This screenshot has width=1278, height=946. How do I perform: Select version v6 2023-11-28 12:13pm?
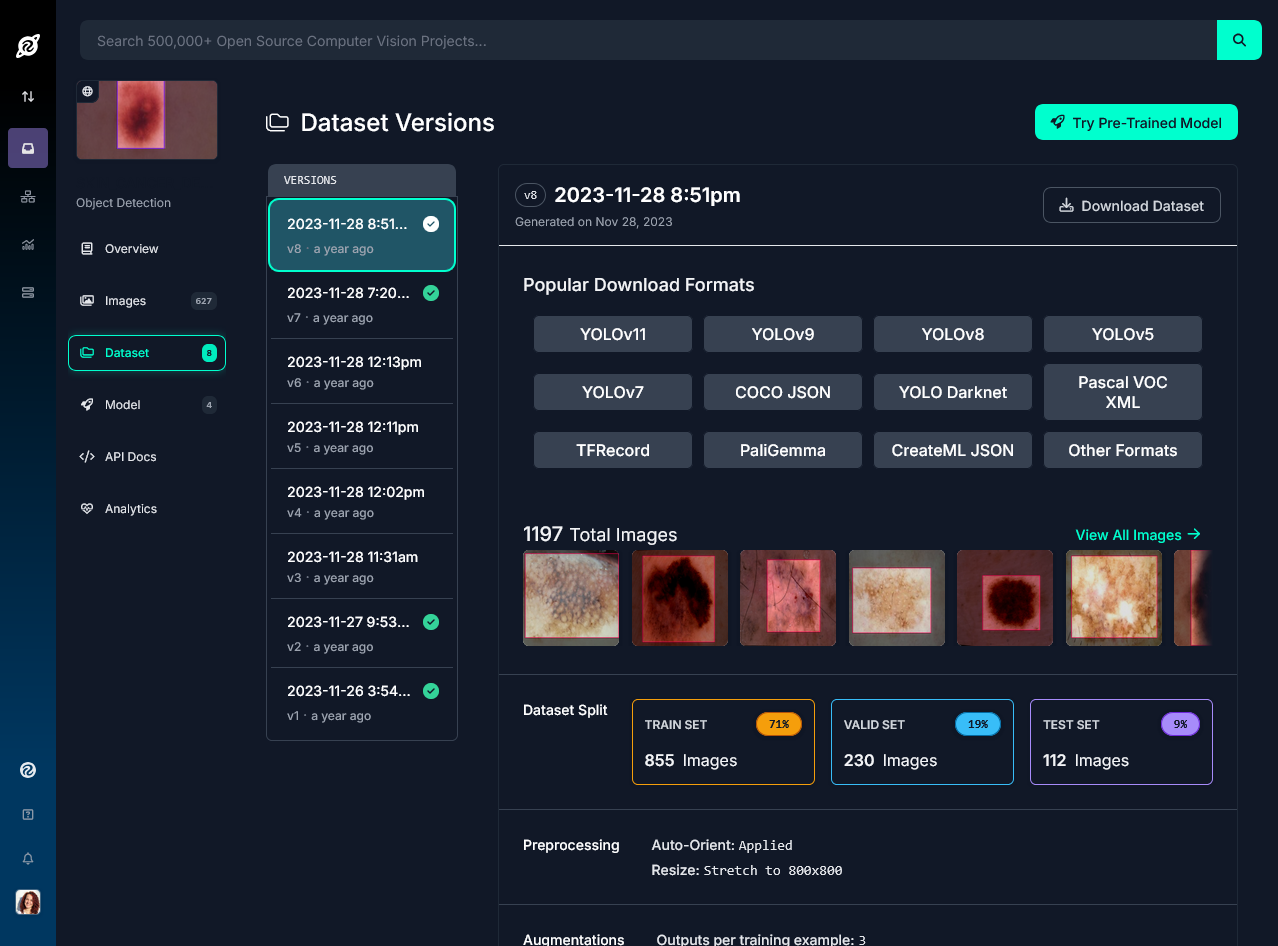point(361,371)
